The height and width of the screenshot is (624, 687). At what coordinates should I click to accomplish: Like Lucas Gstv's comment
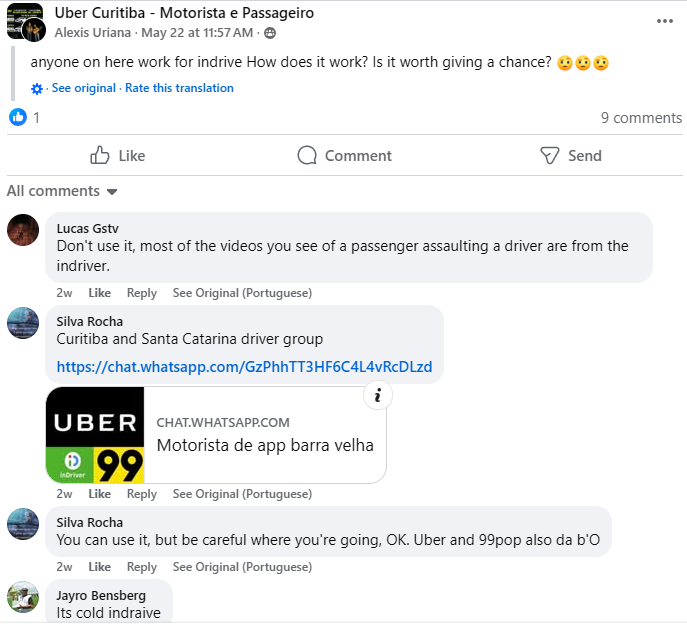(99, 293)
